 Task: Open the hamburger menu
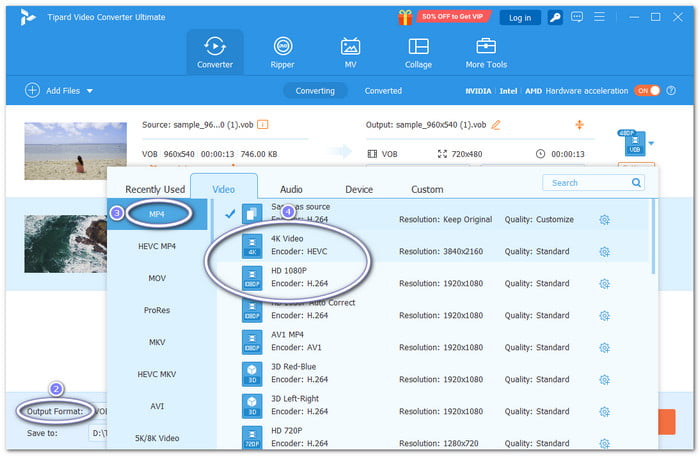click(599, 17)
